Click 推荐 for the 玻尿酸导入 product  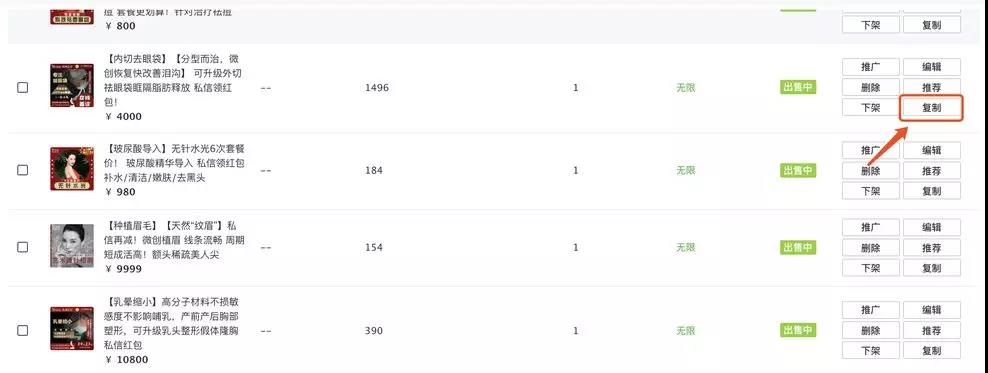(931, 171)
